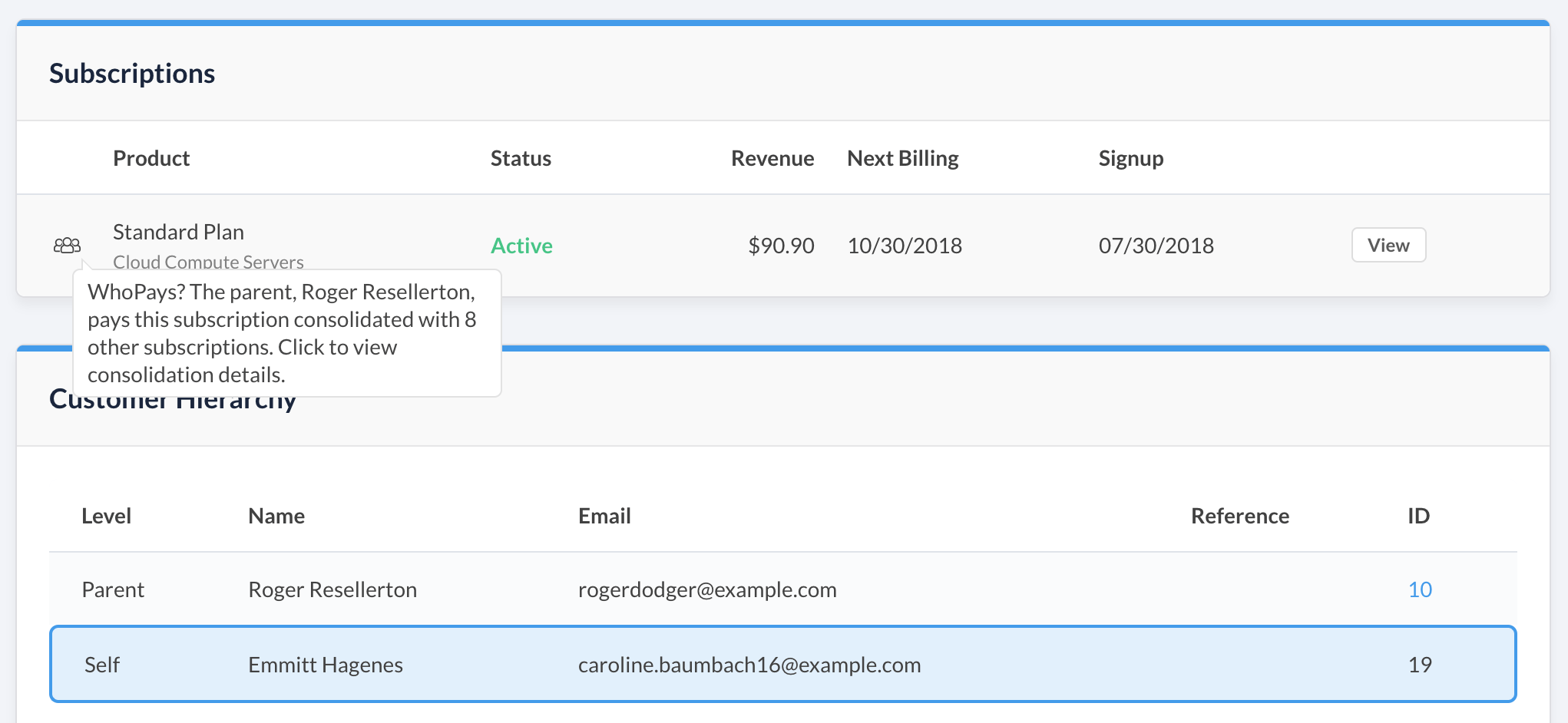This screenshot has height=723, width=1568.
Task: Click the Standard Plan product name
Action: (x=178, y=232)
